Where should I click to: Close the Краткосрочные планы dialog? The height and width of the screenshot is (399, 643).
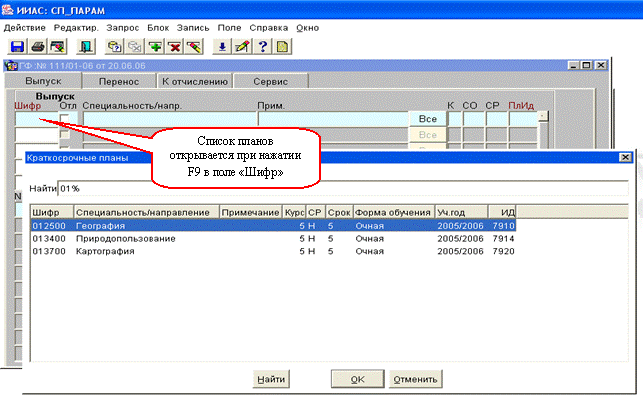tap(625, 157)
